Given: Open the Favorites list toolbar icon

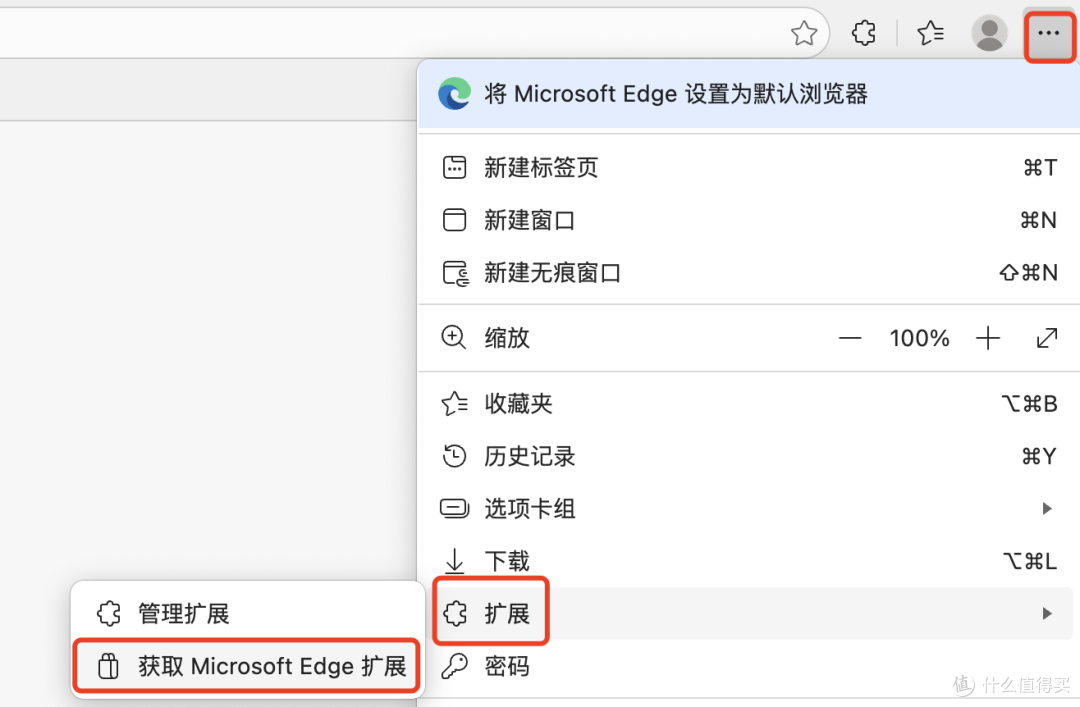Looking at the screenshot, I should click(931, 32).
